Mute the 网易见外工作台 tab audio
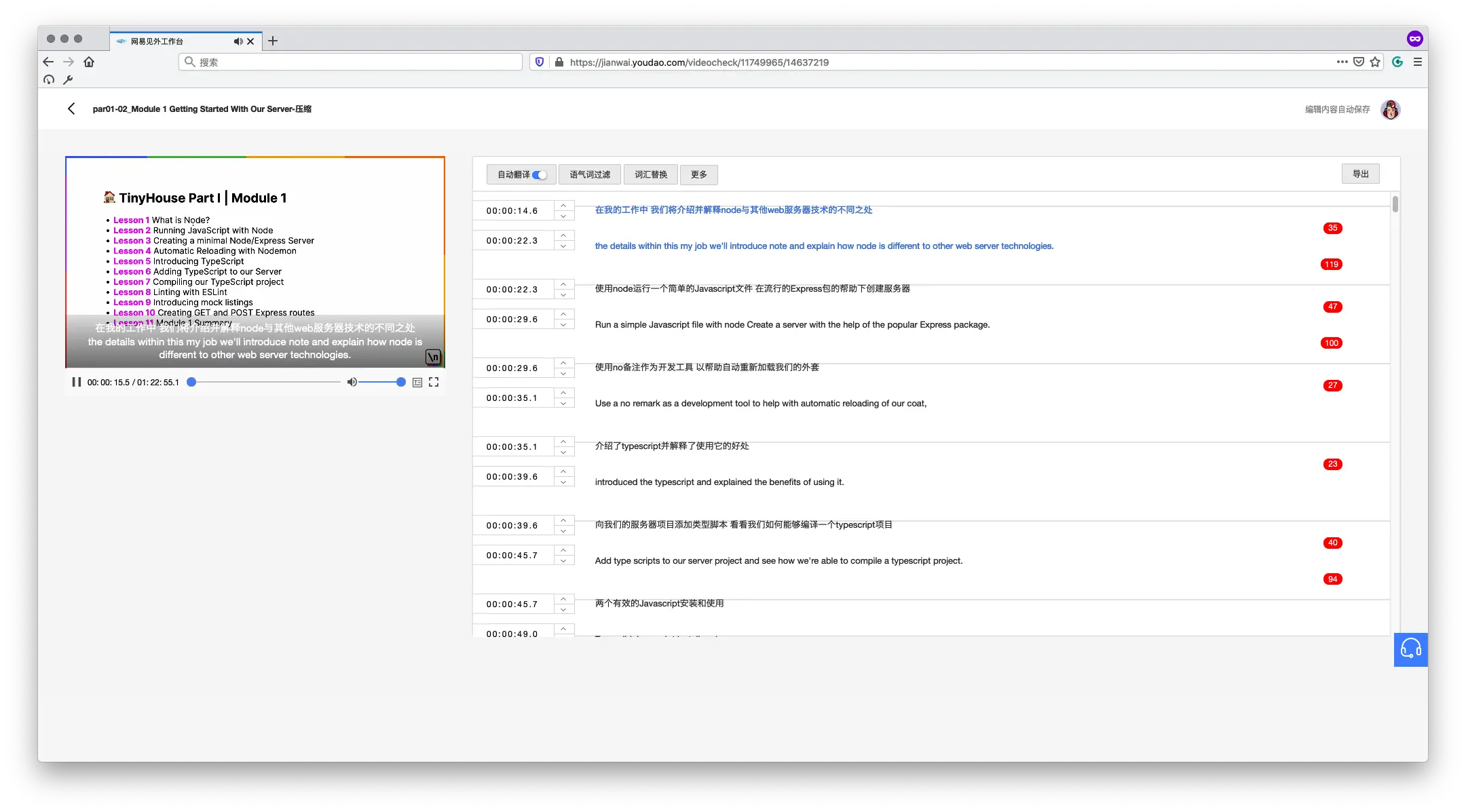 (x=238, y=41)
